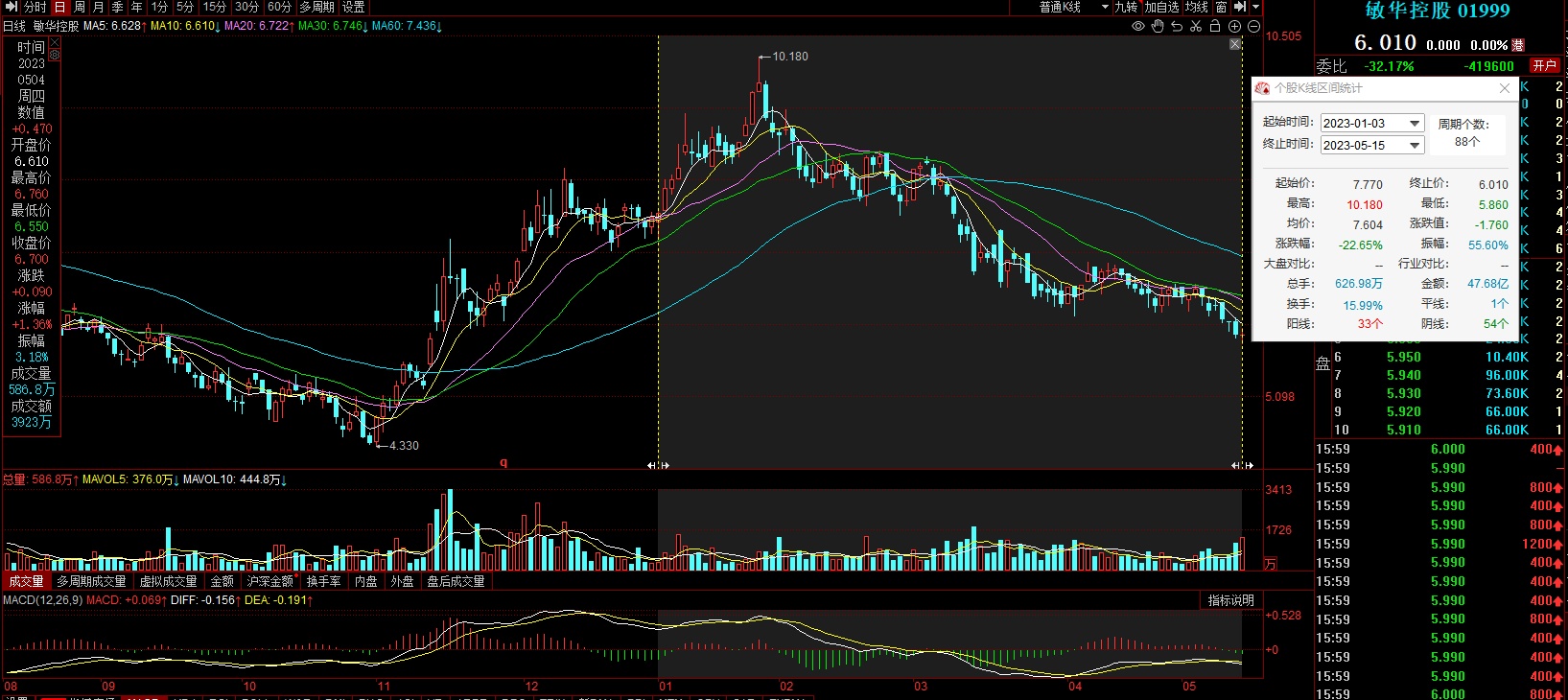Screen dimensions: 1568x700
Task: Click the 加自选 add to watchlist button
Action: pyautogui.click(x=1161, y=7)
